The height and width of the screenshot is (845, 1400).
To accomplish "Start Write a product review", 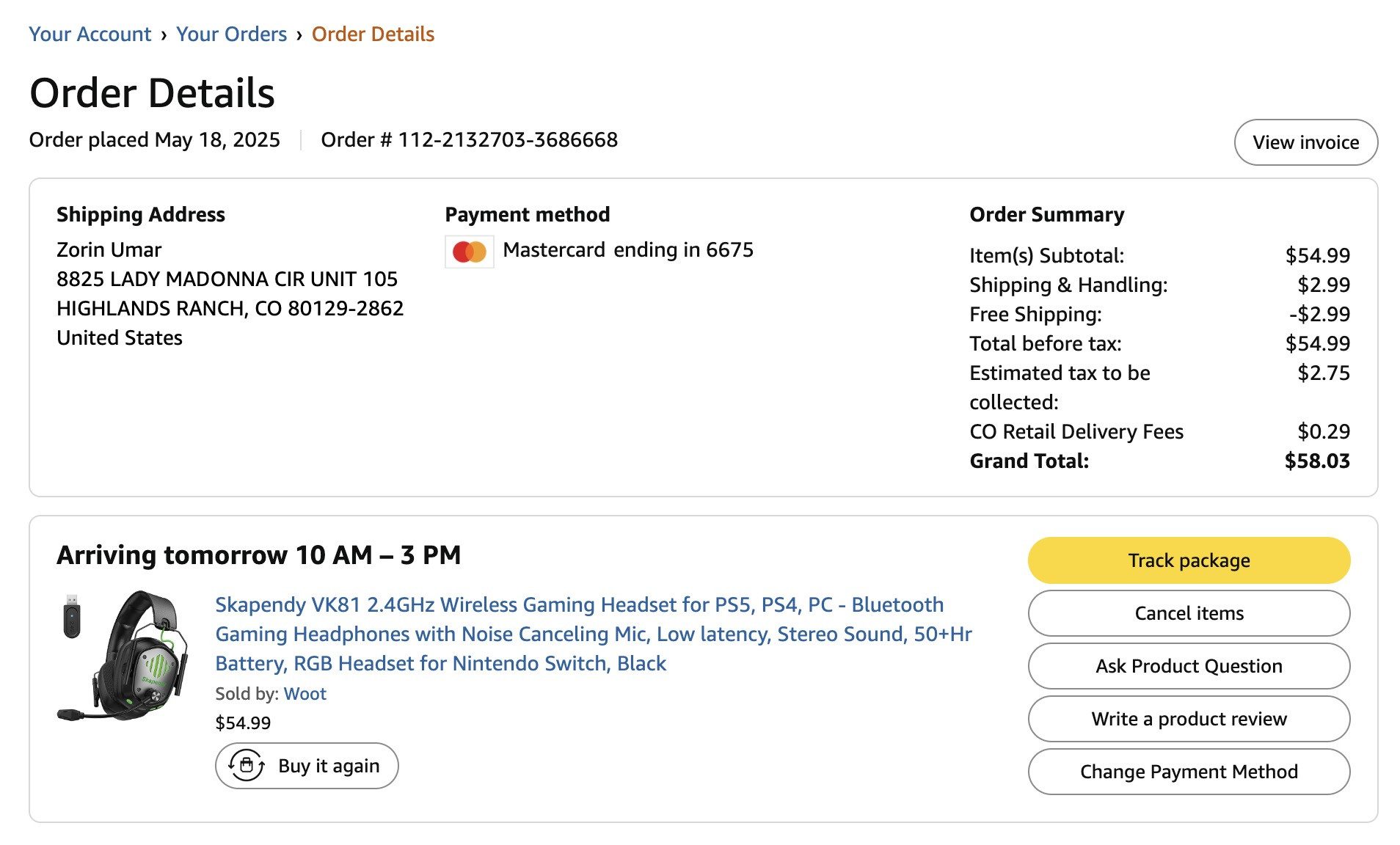I will tap(1189, 719).
